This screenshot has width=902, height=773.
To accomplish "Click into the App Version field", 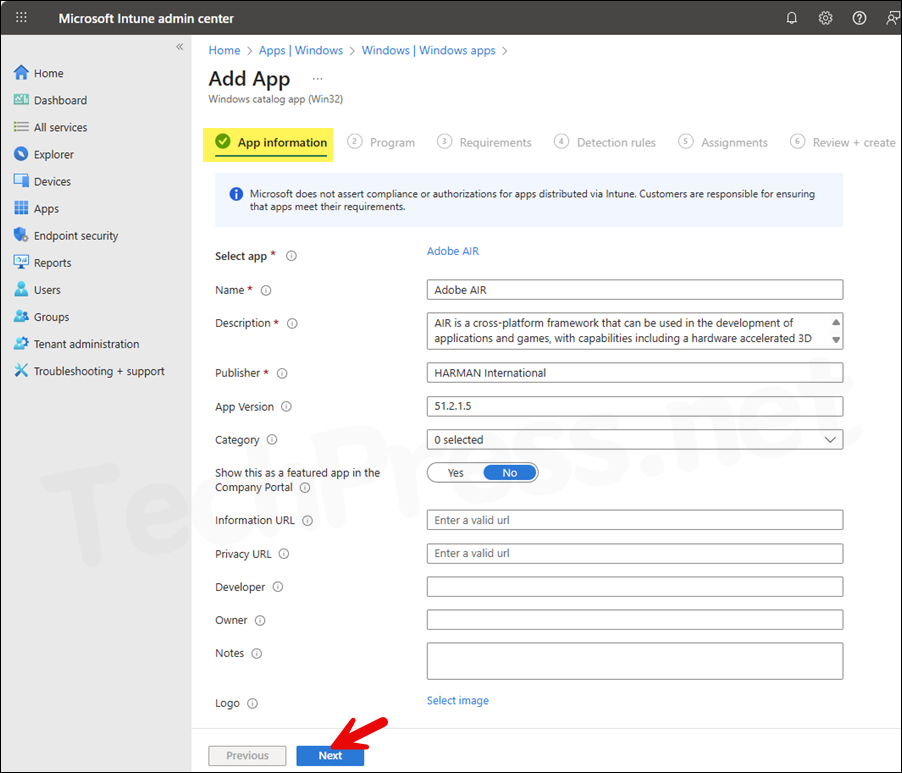I will 635,406.
